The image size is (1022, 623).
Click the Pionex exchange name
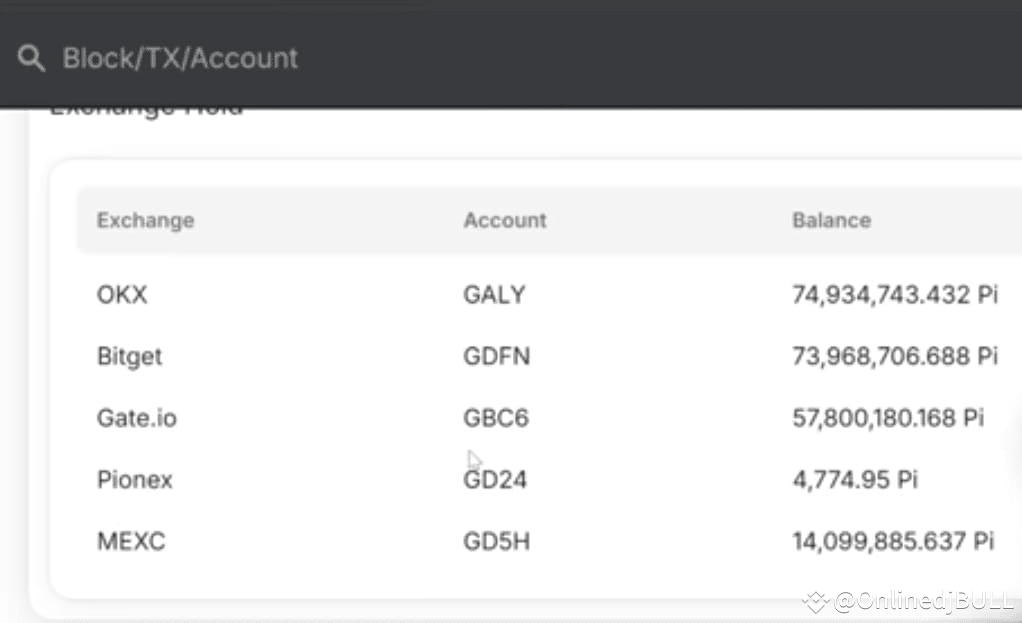(x=134, y=480)
